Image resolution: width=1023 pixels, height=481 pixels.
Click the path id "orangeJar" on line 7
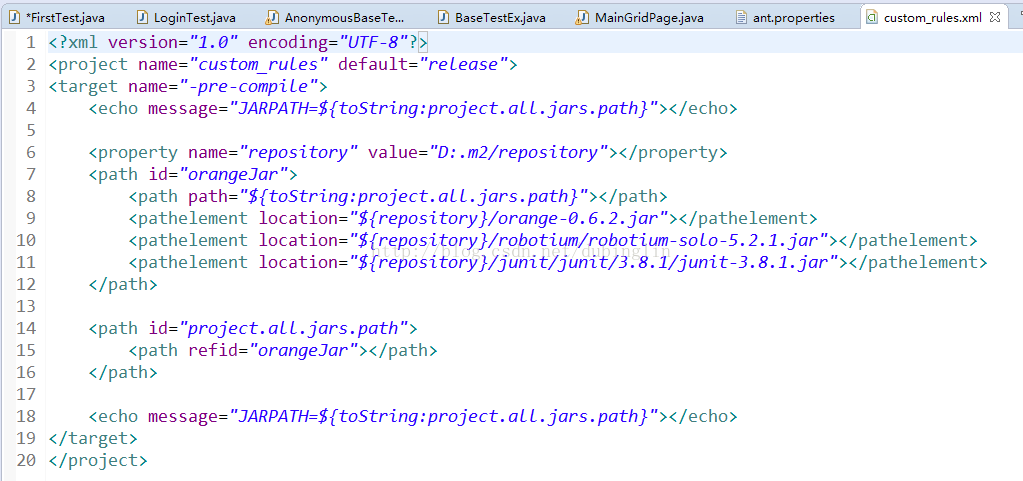(237, 174)
